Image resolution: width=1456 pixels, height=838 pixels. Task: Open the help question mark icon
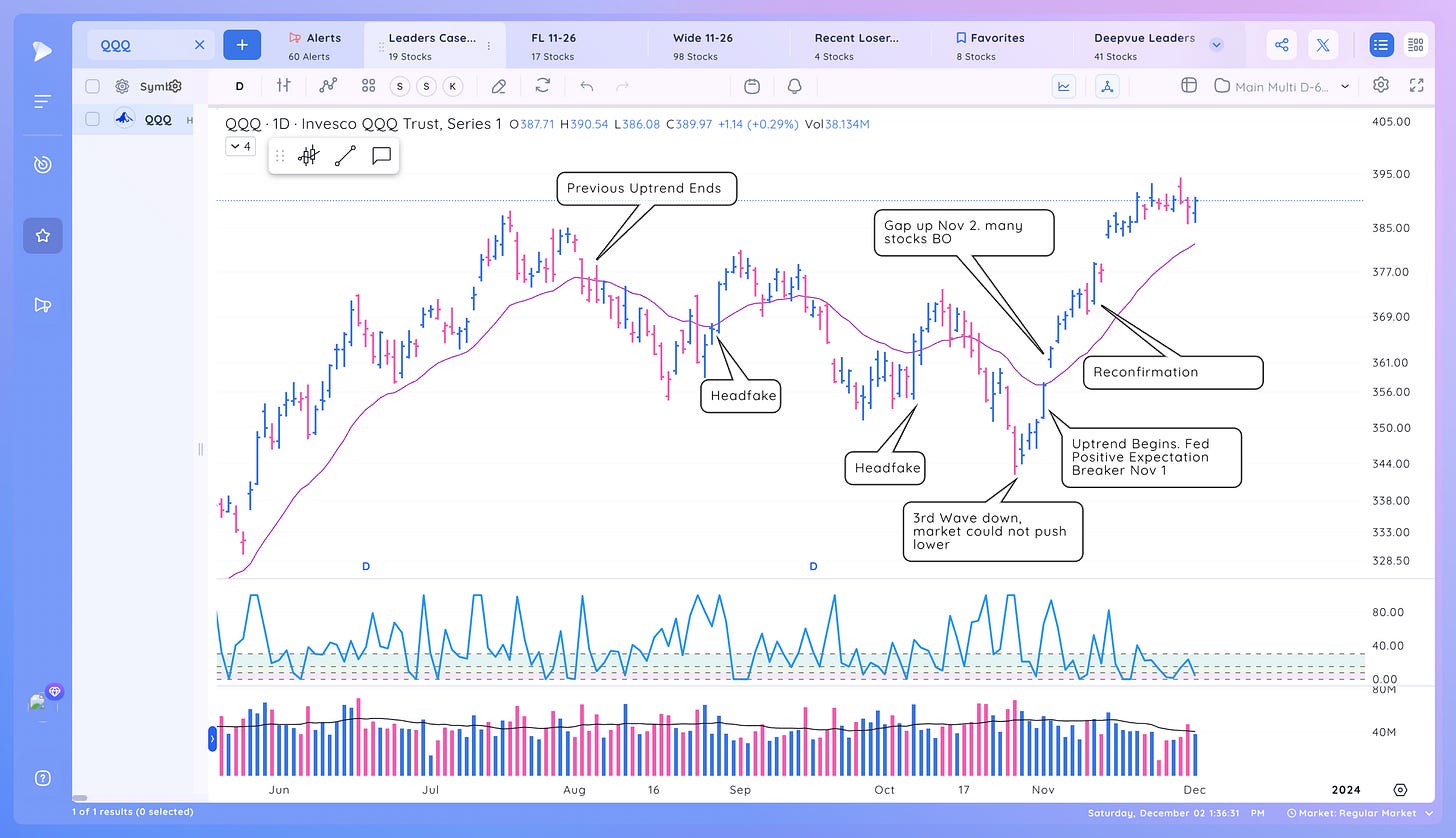pyautogui.click(x=43, y=778)
